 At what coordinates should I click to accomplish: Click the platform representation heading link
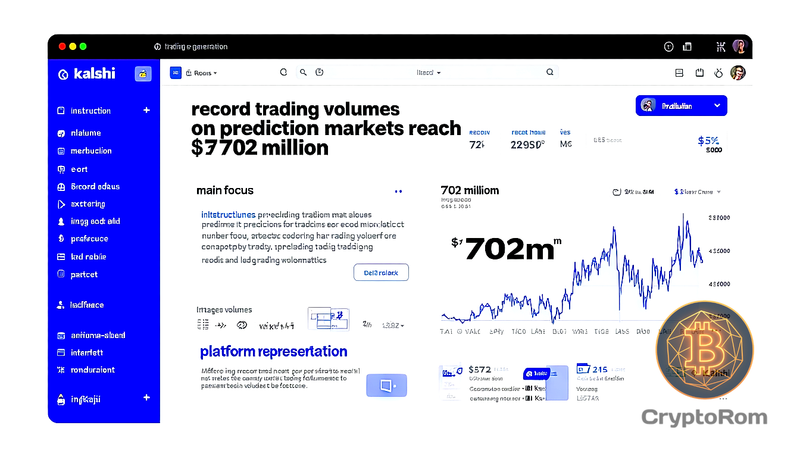pyautogui.click(x=273, y=351)
